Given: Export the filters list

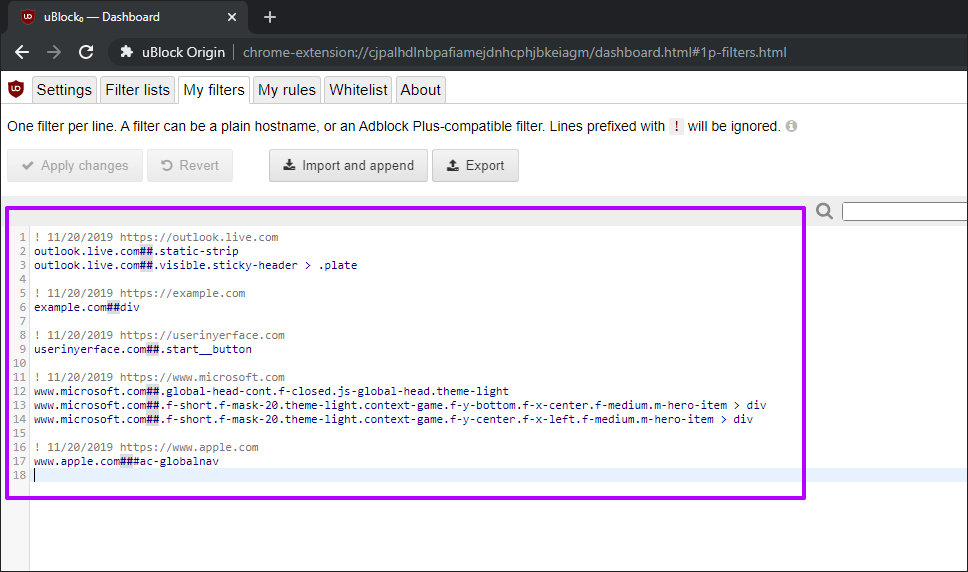Looking at the screenshot, I should coord(475,166).
